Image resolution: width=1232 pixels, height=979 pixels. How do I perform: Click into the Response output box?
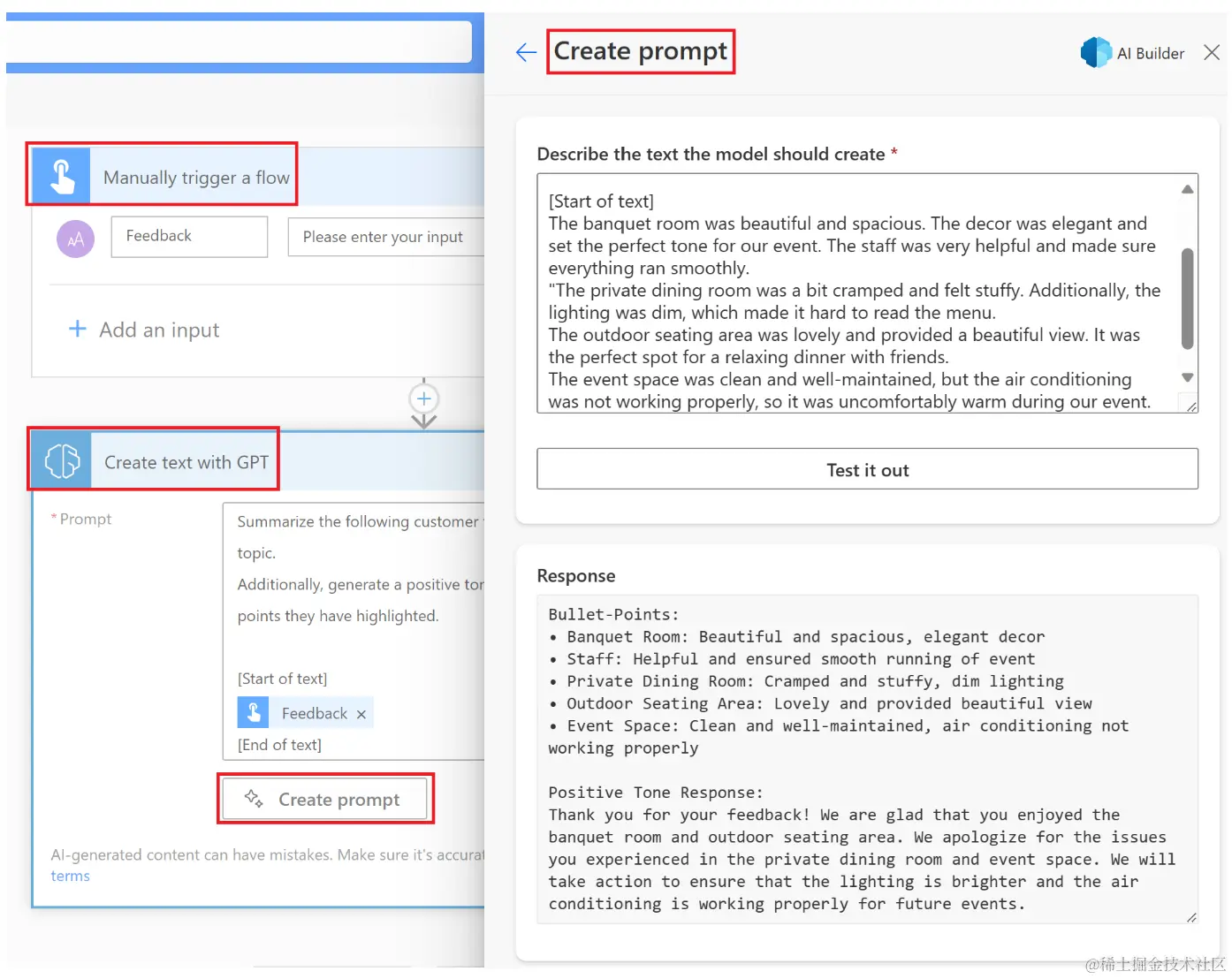pyautogui.click(x=868, y=759)
